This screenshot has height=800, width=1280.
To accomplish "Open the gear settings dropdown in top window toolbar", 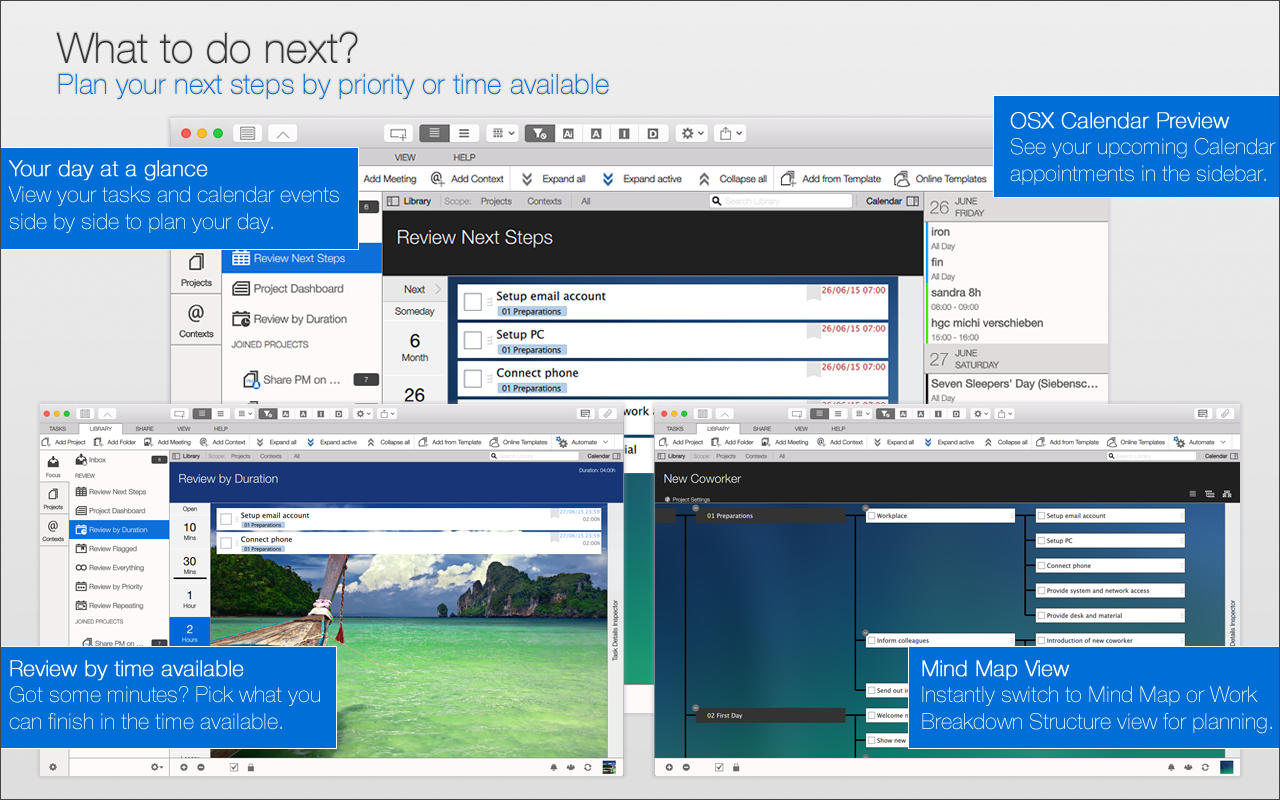I will (691, 133).
